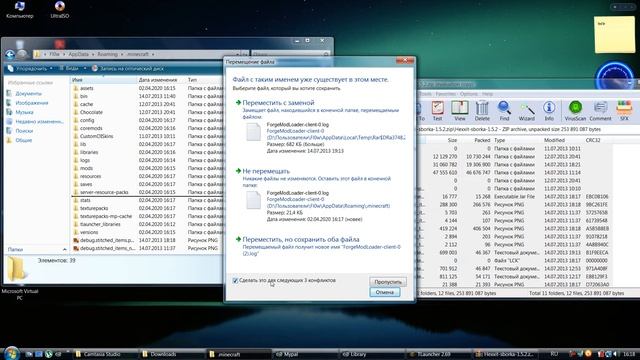Click the Windows Start orb
The height and width of the screenshot is (360, 640).
pos(11,353)
